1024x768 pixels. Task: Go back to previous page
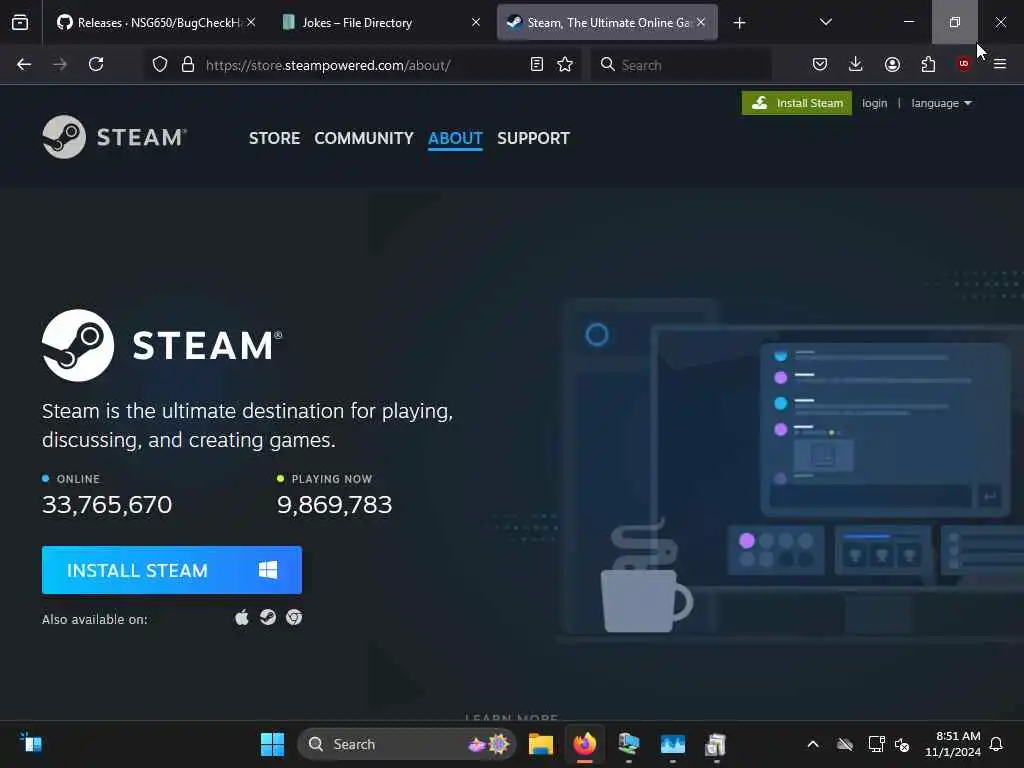coord(24,65)
